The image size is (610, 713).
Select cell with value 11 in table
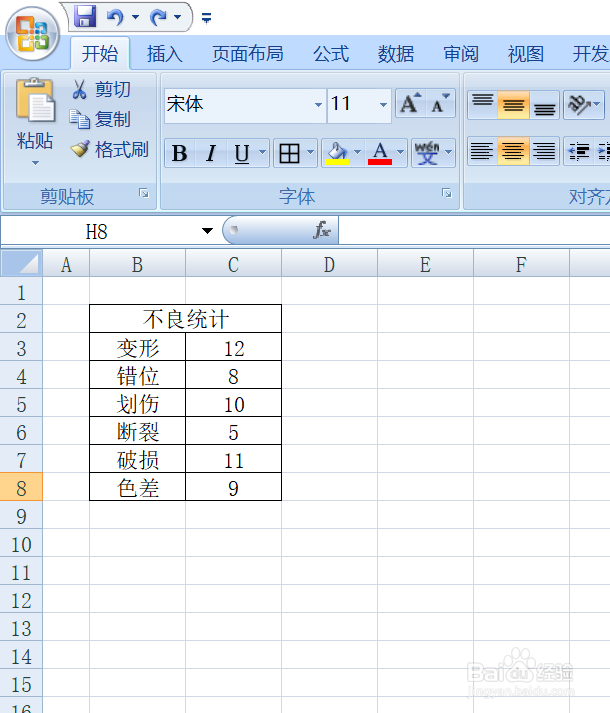[234, 459]
